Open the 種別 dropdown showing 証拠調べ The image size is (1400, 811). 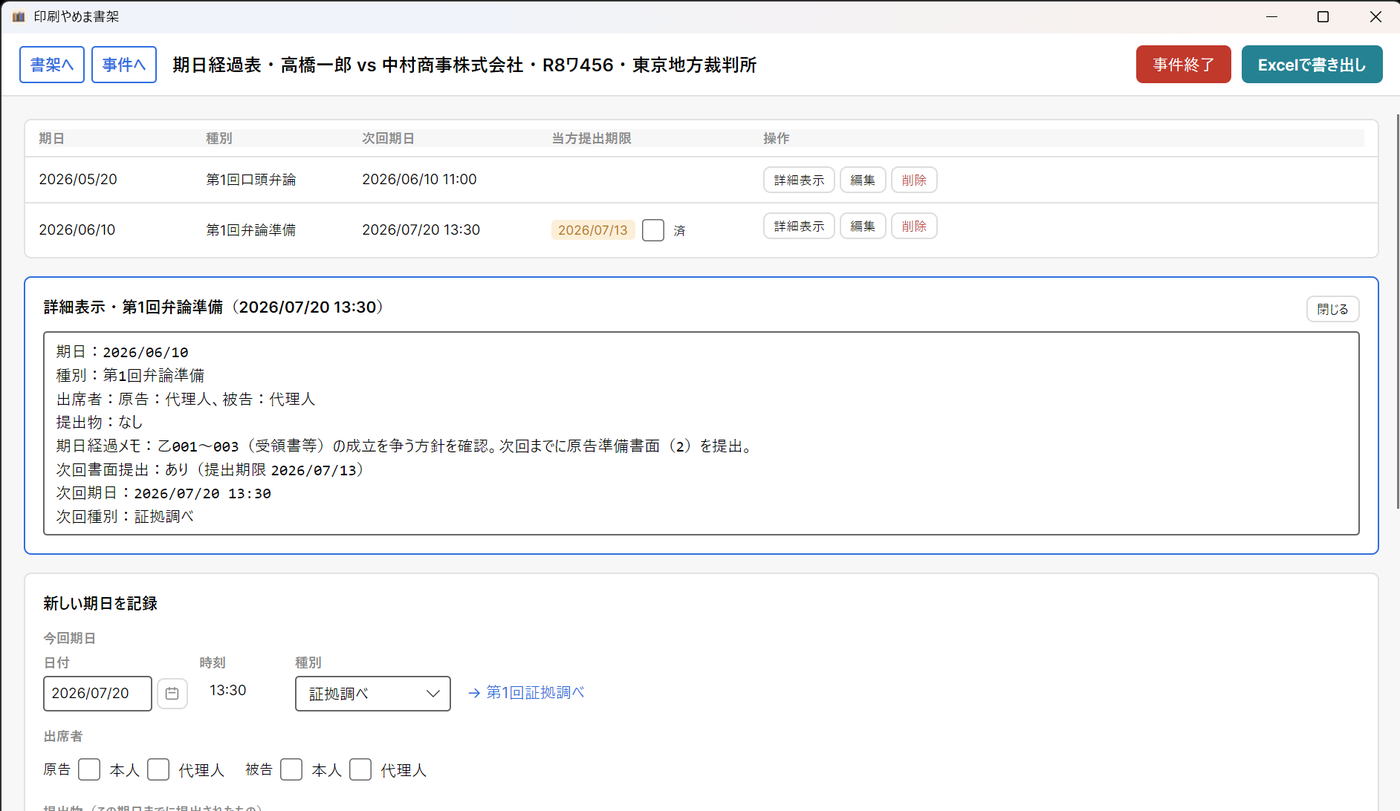(x=373, y=693)
